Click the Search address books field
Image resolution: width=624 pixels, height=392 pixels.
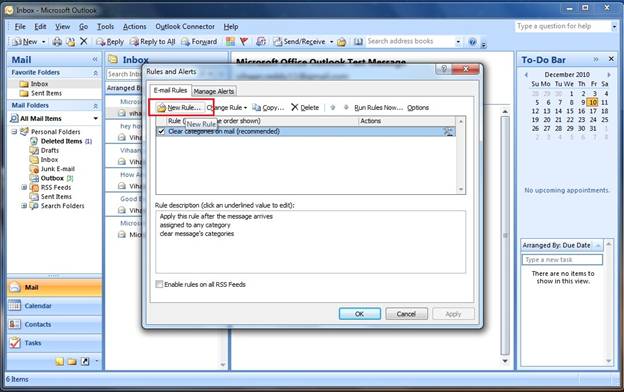410,41
